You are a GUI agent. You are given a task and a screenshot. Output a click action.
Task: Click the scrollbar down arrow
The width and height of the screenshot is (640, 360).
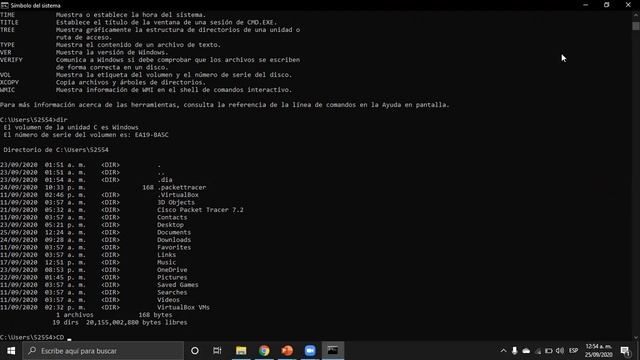pyautogui.click(x=636, y=338)
